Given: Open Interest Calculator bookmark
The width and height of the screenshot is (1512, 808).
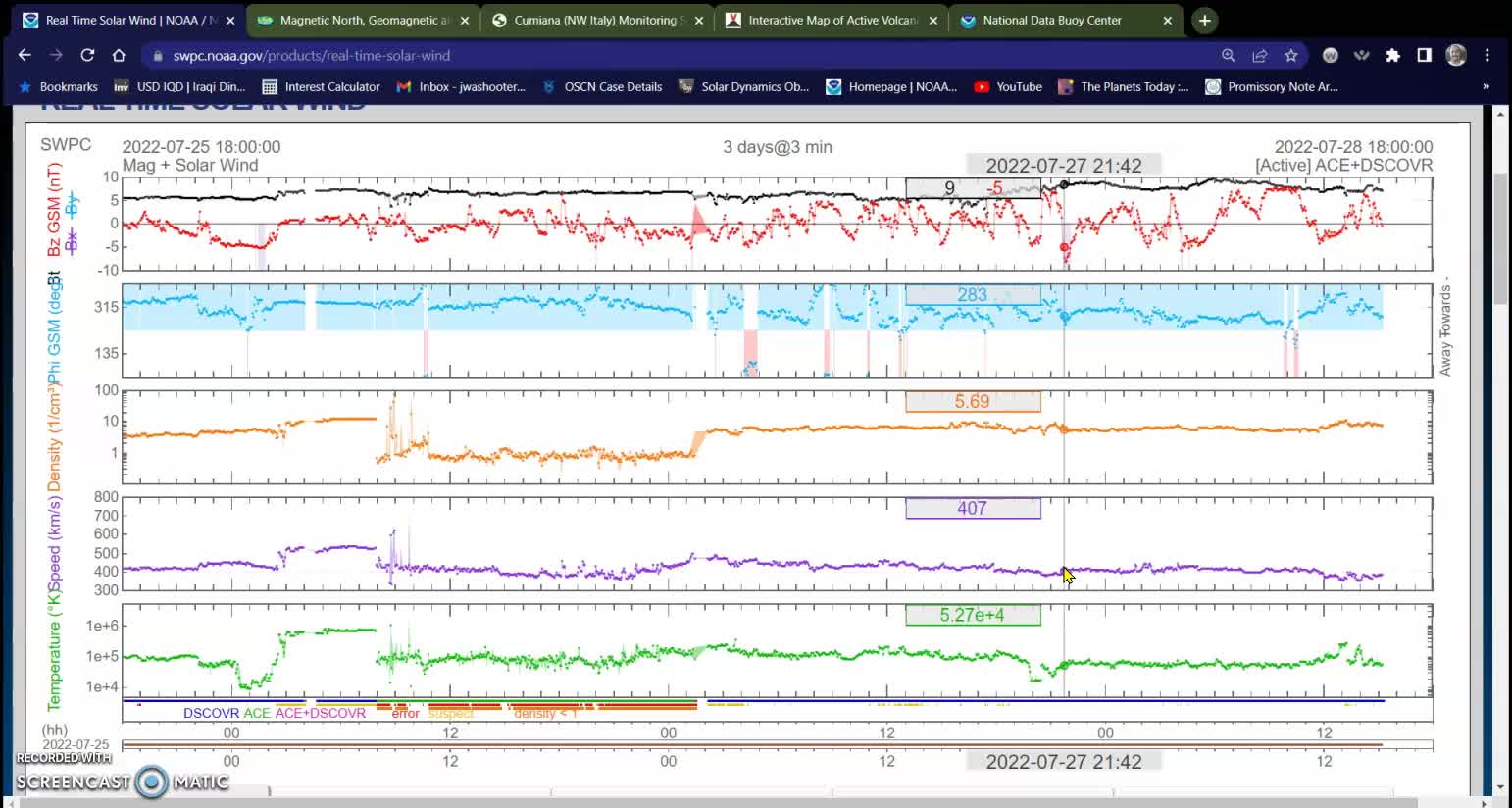Looking at the screenshot, I should (x=322, y=87).
